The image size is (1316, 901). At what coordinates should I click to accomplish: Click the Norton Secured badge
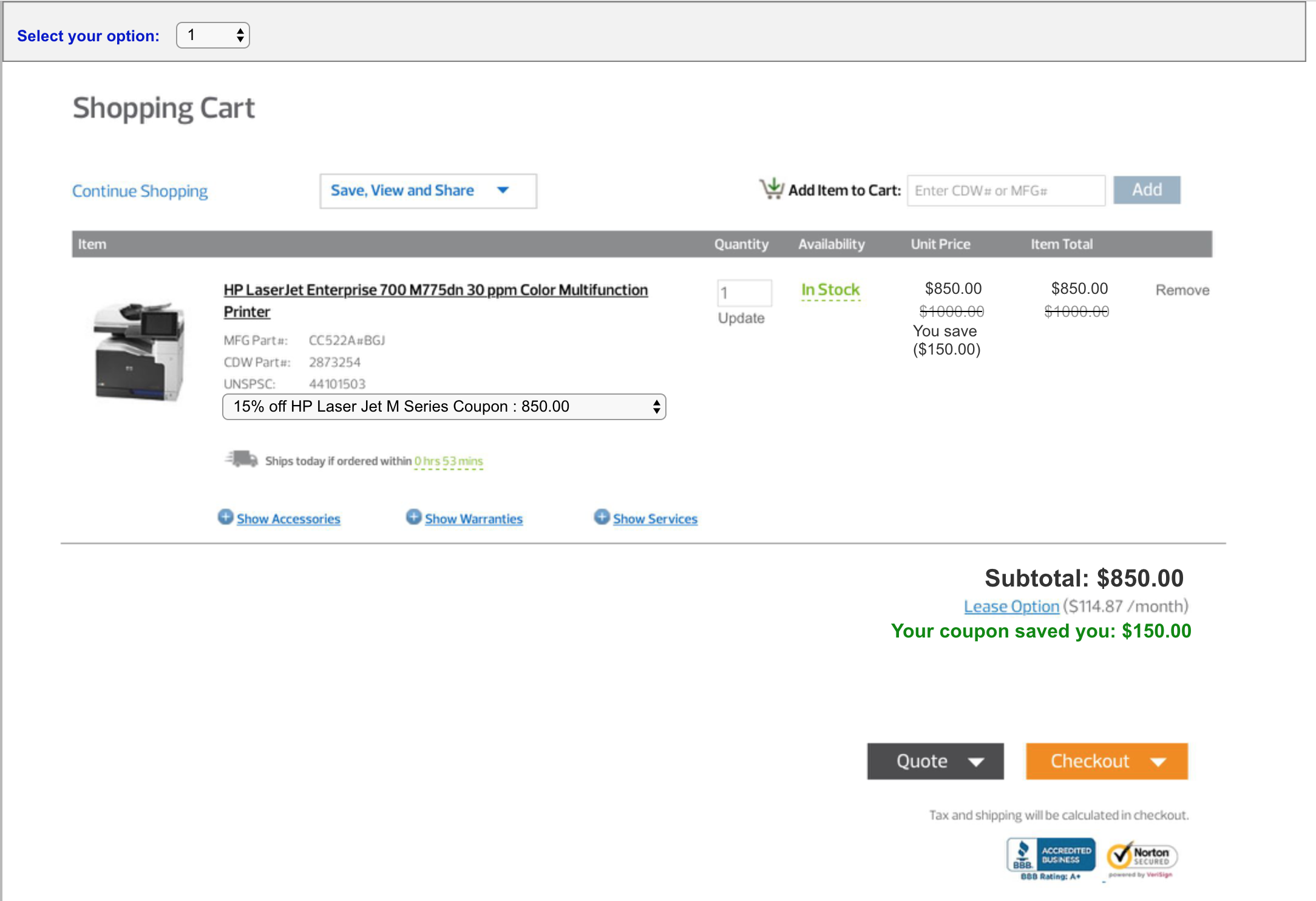coord(1141,858)
